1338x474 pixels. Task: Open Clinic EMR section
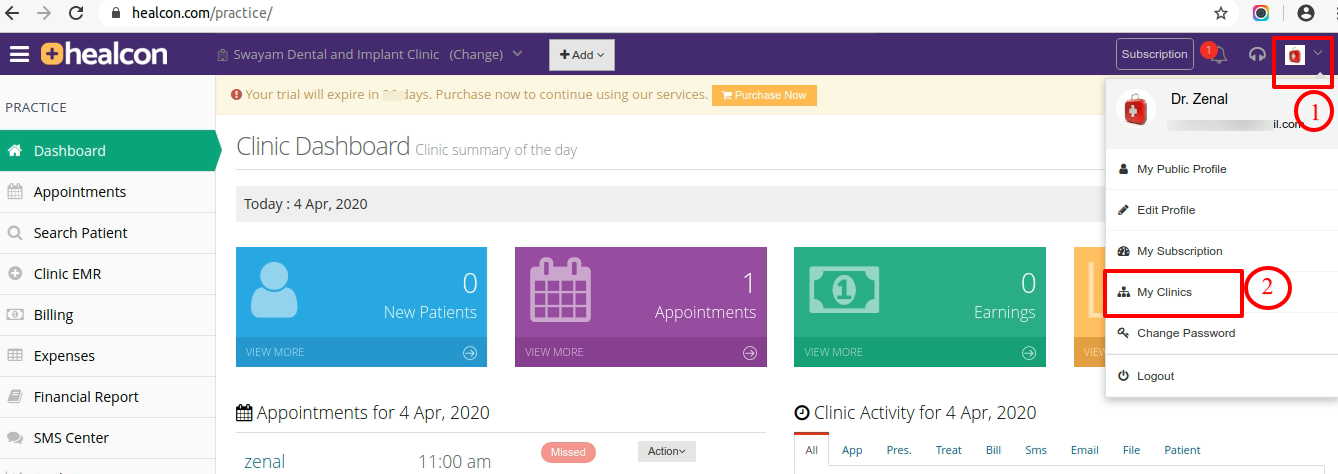[x=108, y=274]
